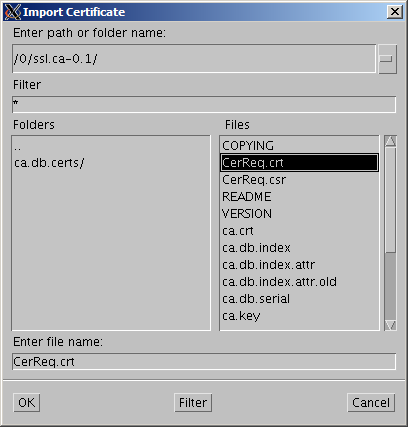
Task: Click the Files list scrollbar thumb
Action: [x=390, y=200]
